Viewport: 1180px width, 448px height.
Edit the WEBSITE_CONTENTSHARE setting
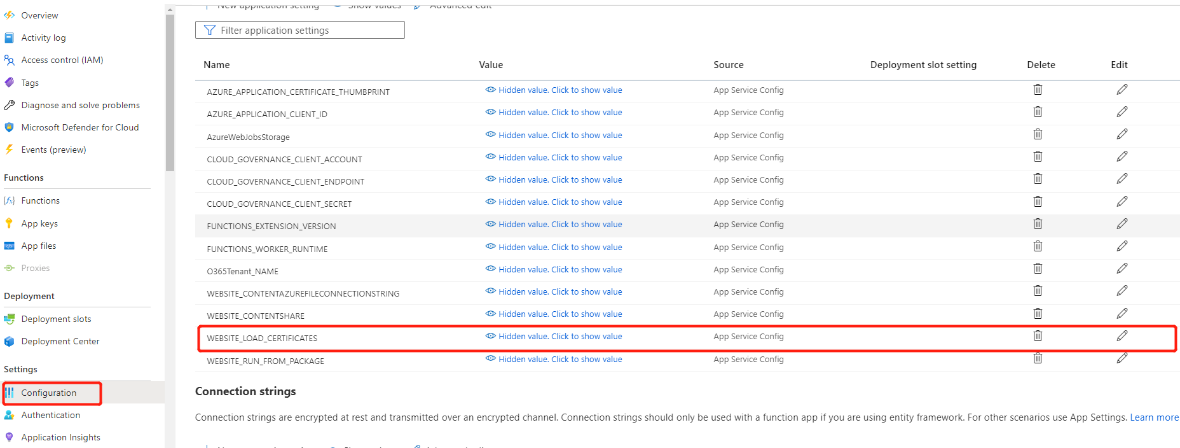tap(1122, 313)
